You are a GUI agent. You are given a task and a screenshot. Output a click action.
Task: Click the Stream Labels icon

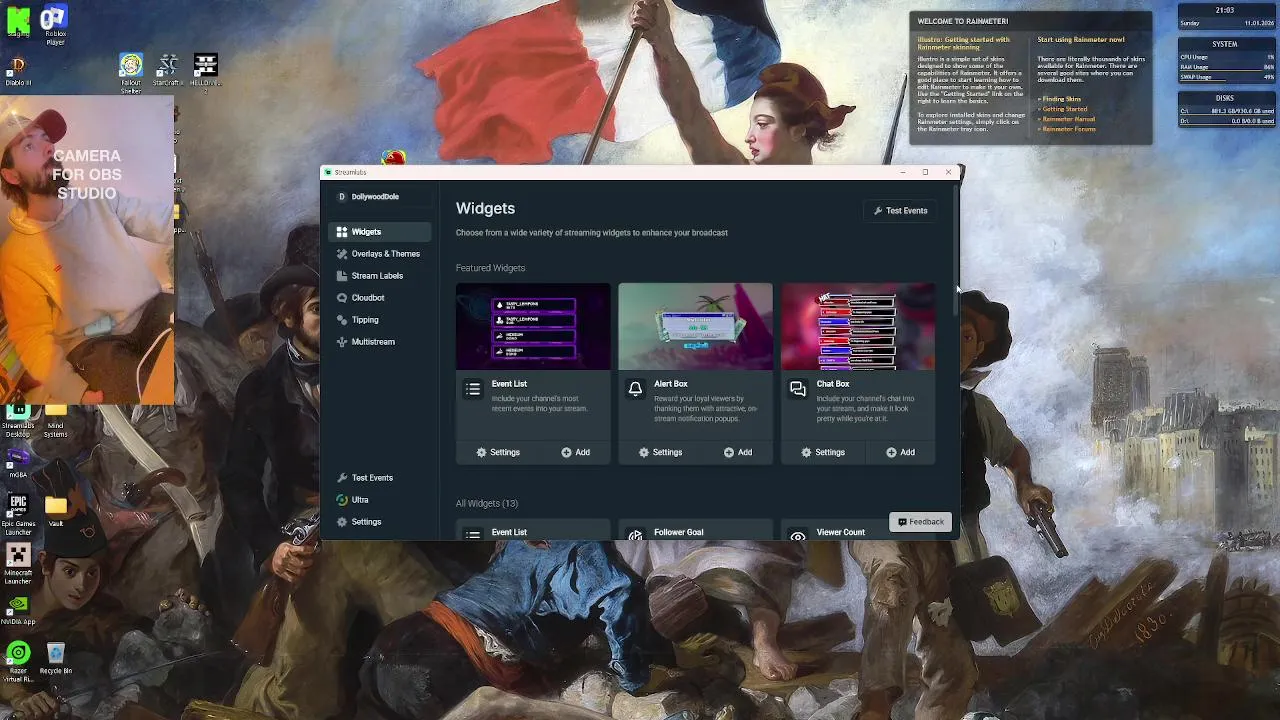click(342, 276)
